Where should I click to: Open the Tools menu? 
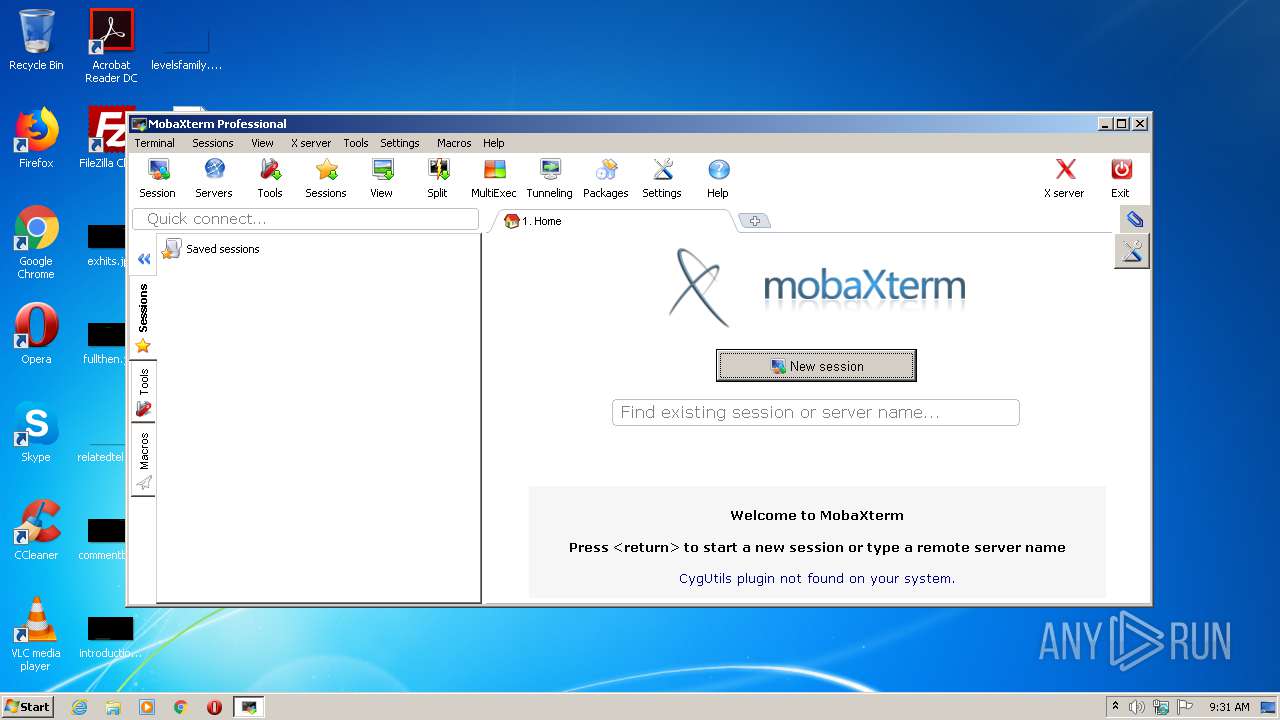[356, 143]
